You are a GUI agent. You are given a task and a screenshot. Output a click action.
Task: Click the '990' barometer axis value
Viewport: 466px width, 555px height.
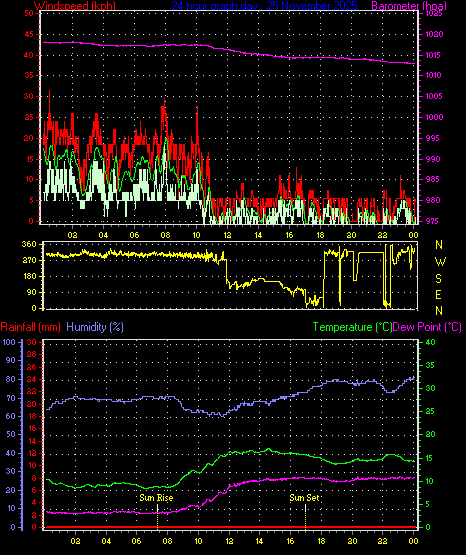(x=432, y=159)
